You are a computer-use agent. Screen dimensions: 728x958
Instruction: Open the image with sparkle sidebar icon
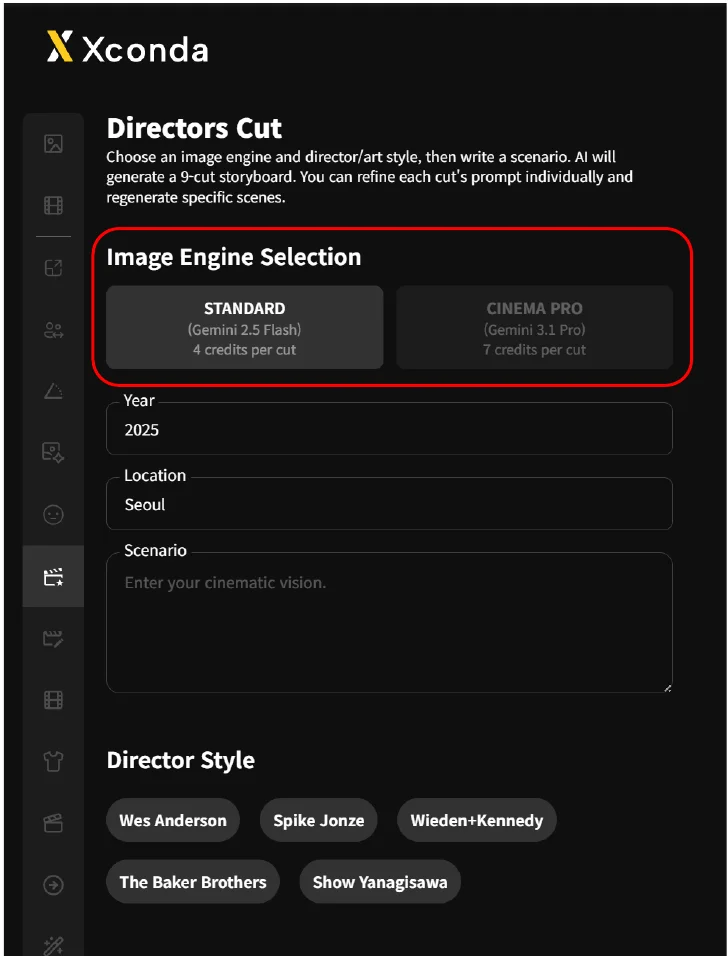(x=54, y=453)
